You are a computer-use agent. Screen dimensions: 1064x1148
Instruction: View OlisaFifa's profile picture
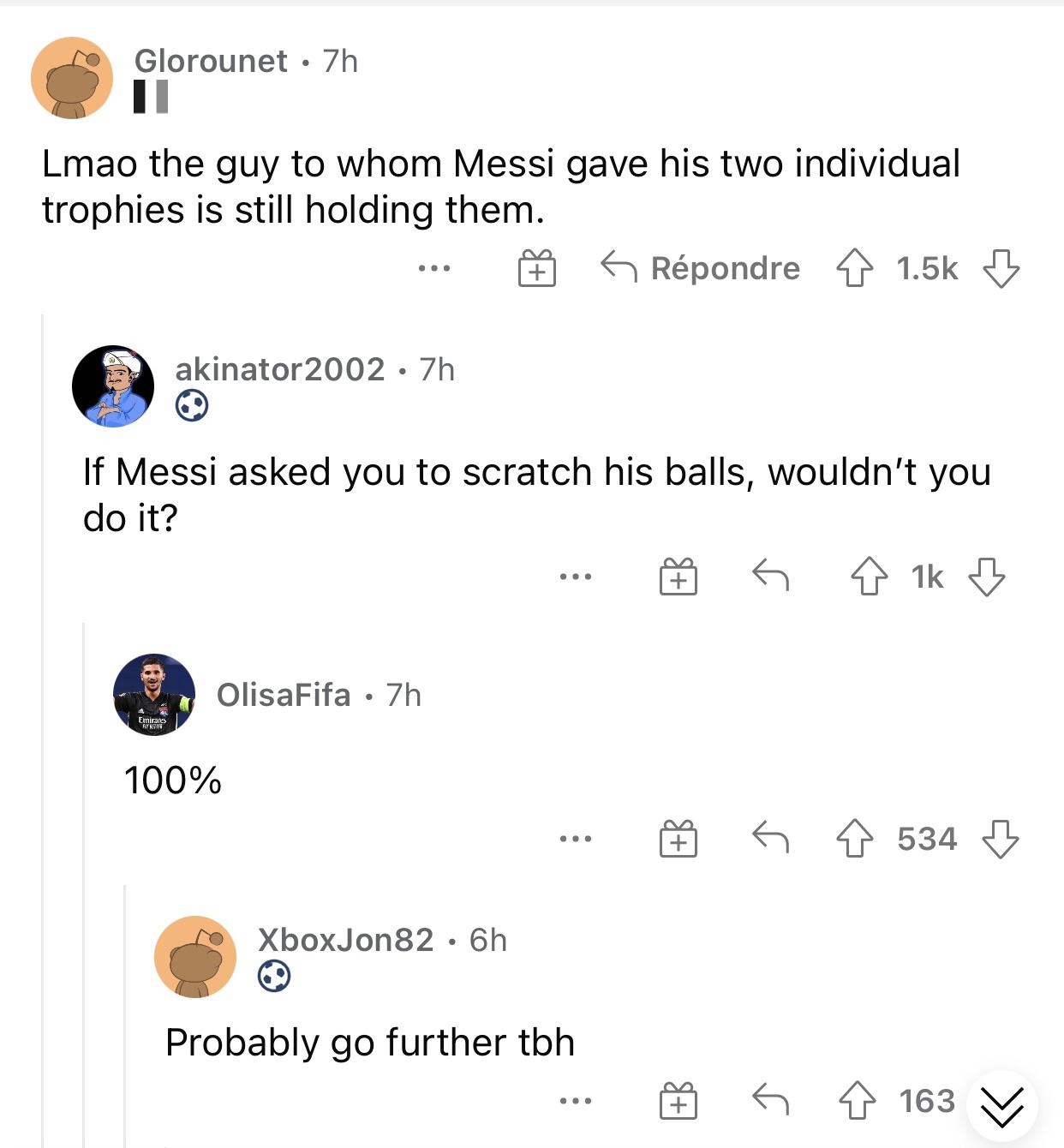tap(154, 695)
